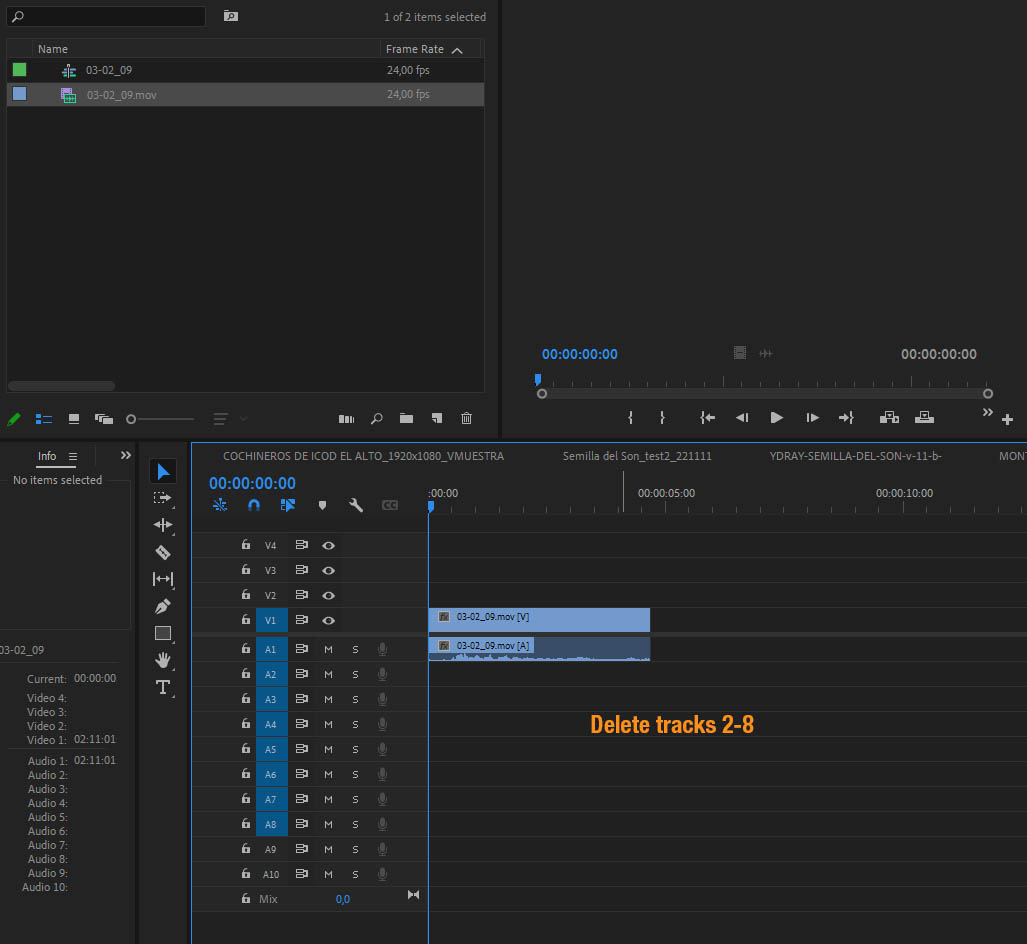This screenshot has height=944, width=1027.
Task: Solo audio track A3
Action: 354,699
